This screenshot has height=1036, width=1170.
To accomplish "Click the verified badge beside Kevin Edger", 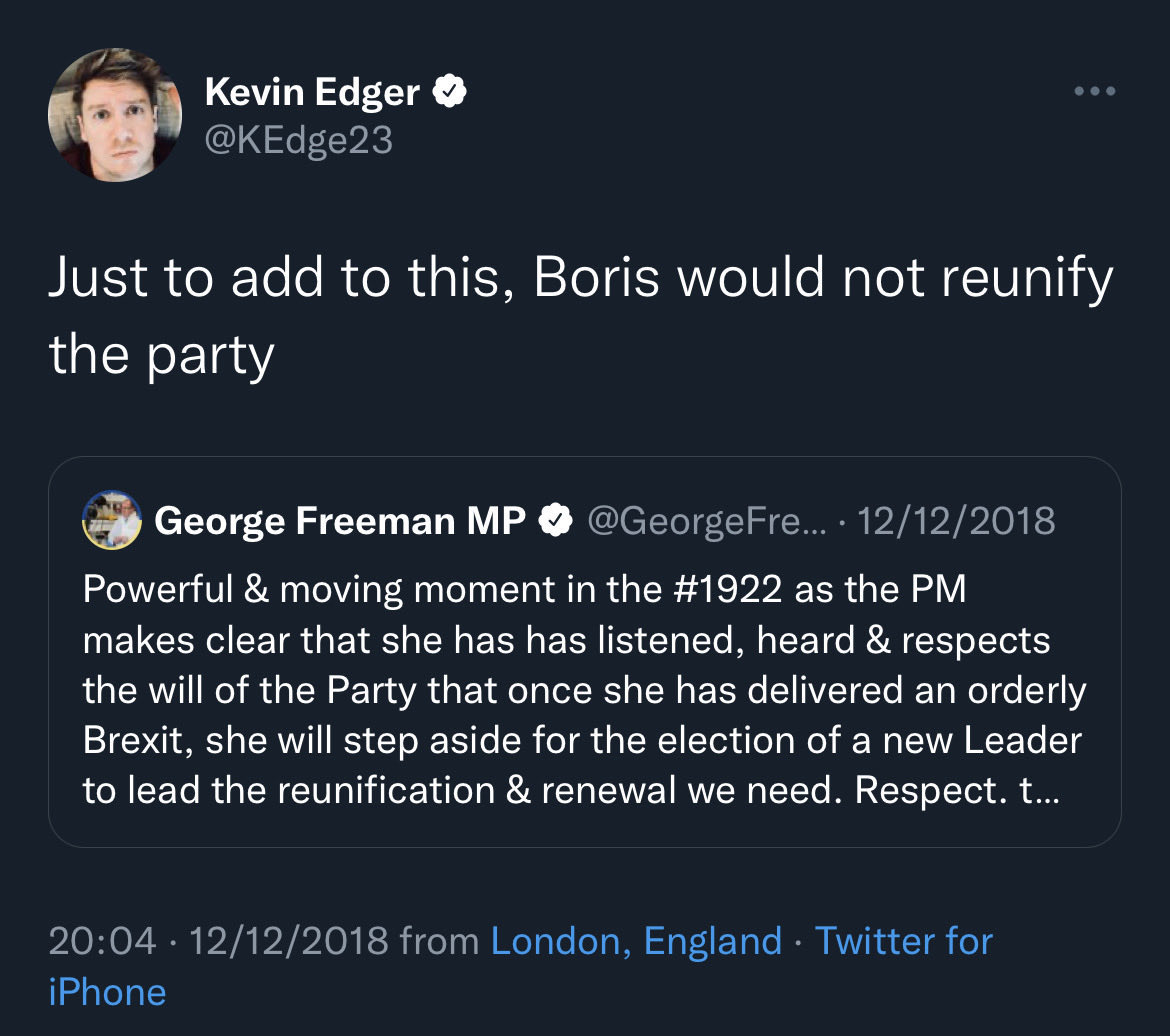I will pyautogui.click(x=450, y=92).
